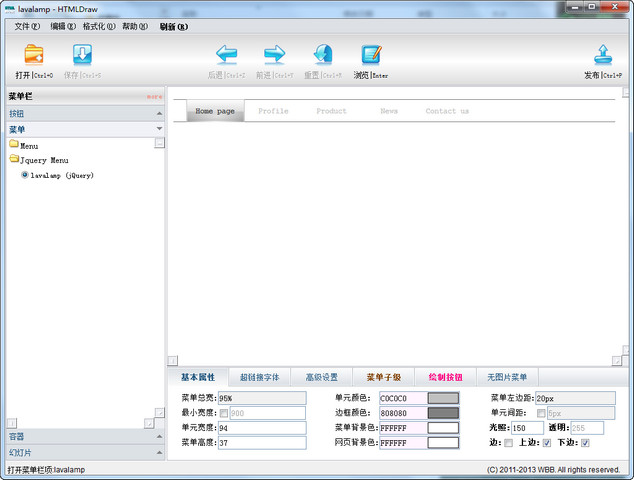Click the 菜单总宽 input field

pyautogui.click(x=262, y=398)
